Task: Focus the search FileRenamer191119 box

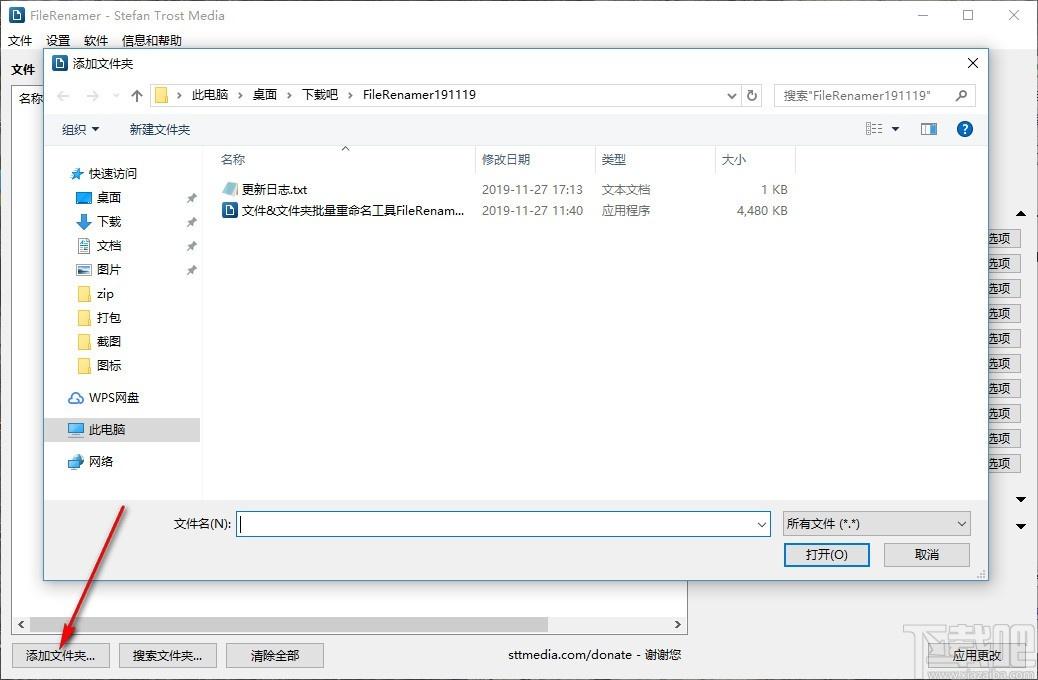Action: 874,95
